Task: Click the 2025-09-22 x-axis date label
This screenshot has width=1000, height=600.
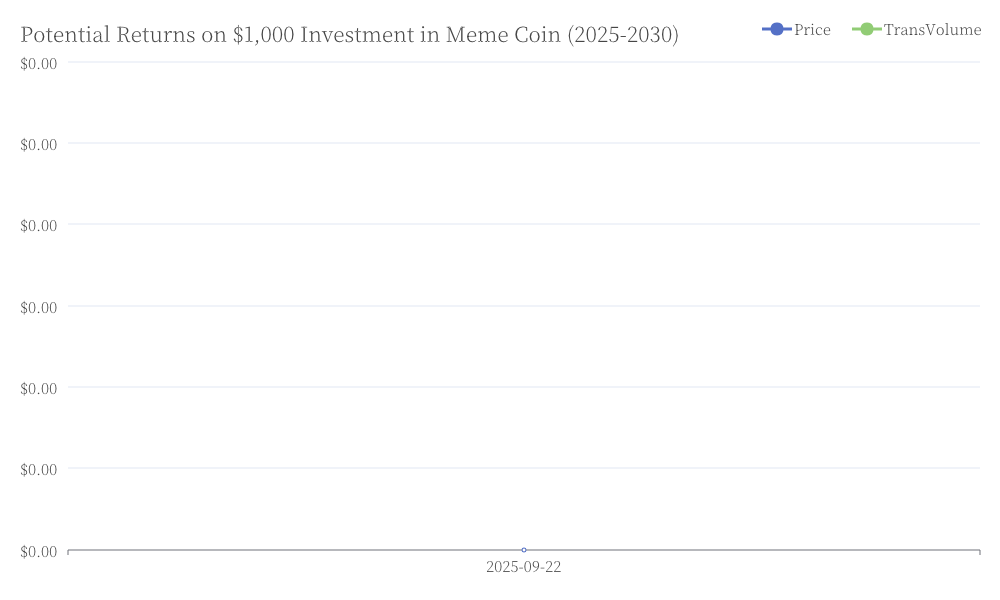Action: tap(524, 567)
